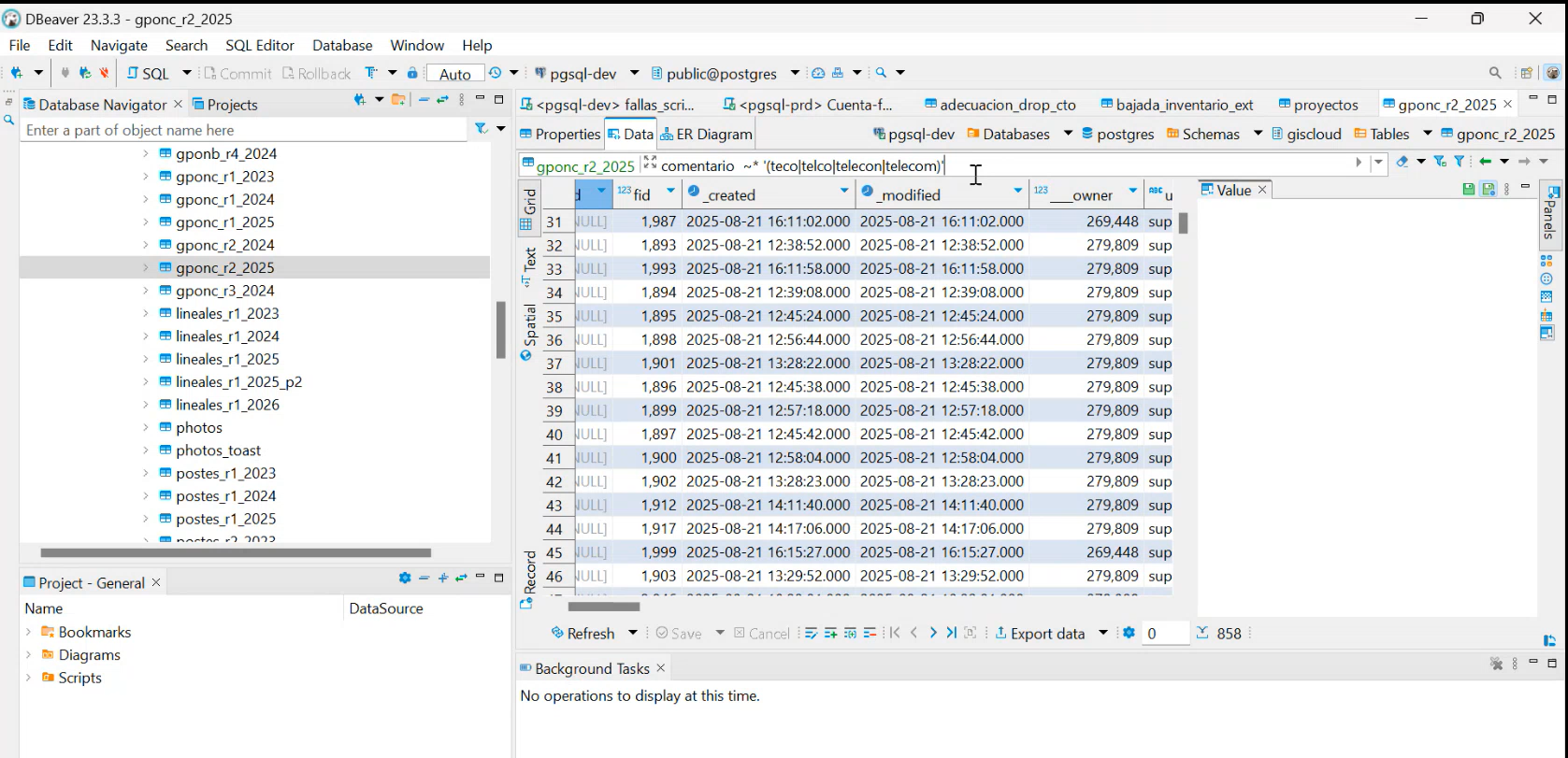Click the eraser icon to clear the filter
The height and width of the screenshot is (758, 1568).
pos(1402,163)
